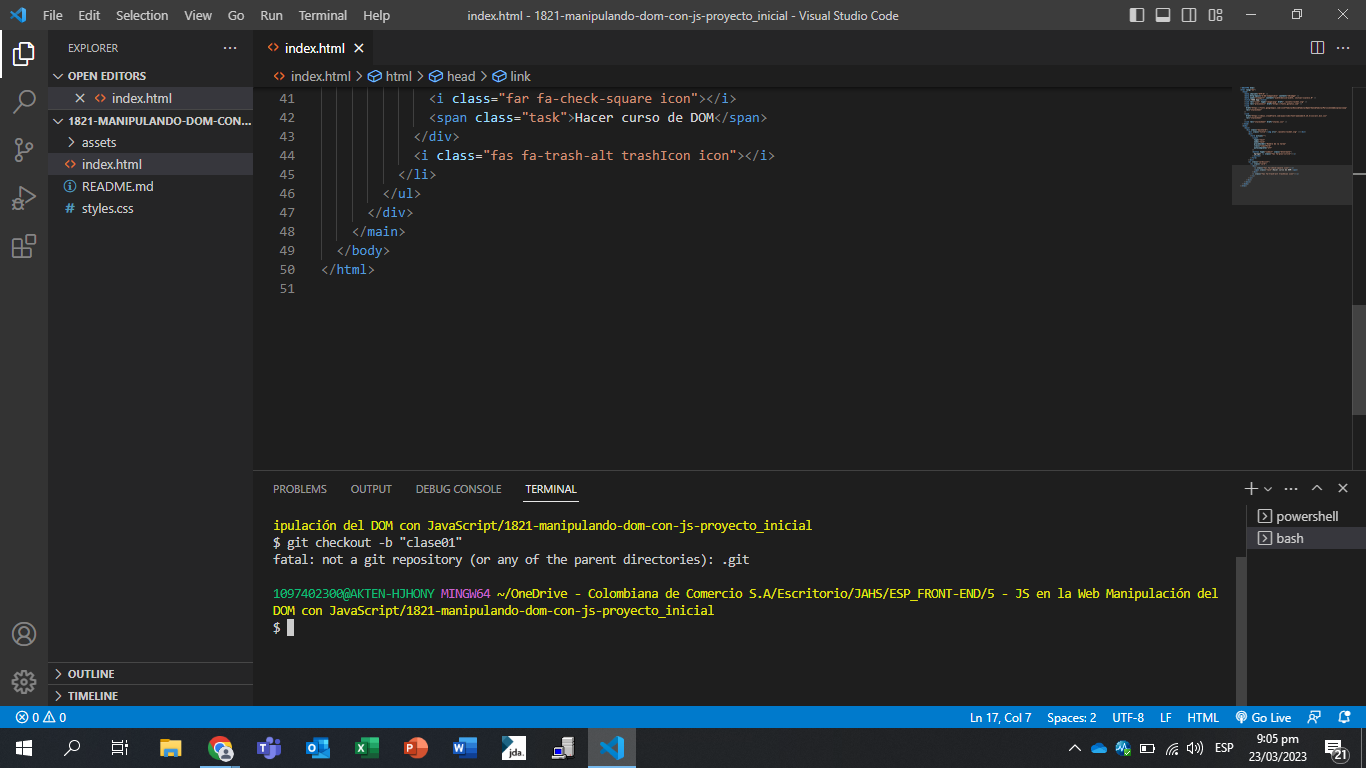Toggle primary side bar layout icon
The width and height of the screenshot is (1366, 768).
click(x=1137, y=15)
